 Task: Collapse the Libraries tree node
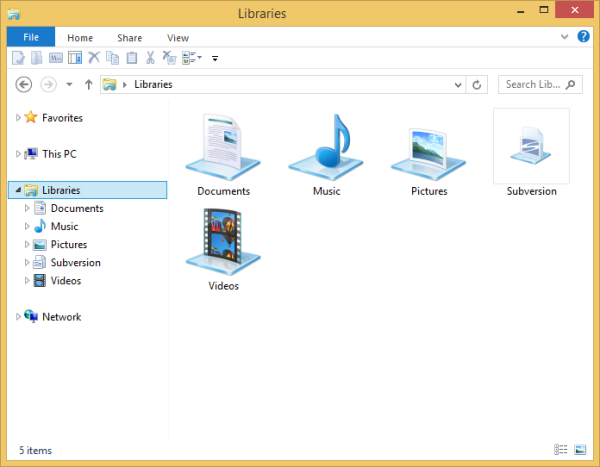click(x=18, y=190)
